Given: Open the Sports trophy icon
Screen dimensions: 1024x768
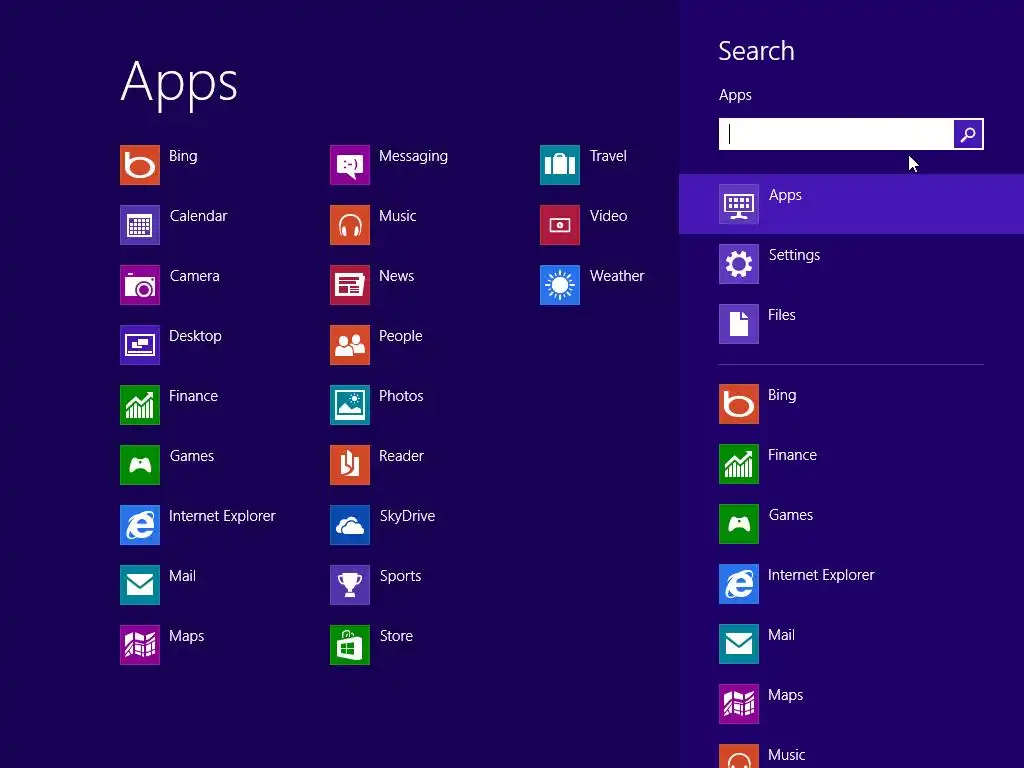Looking at the screenshot, I should (x=350, y=585).
